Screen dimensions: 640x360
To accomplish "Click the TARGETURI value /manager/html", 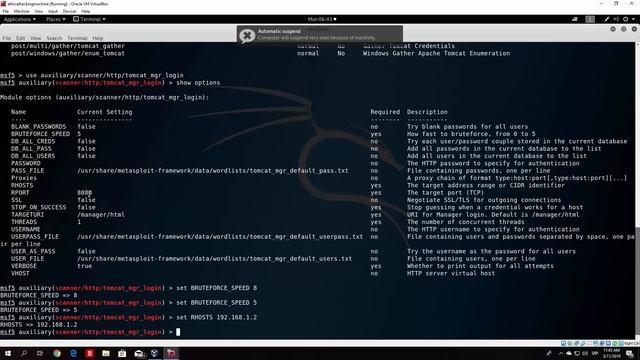I will tap(101, 215).
